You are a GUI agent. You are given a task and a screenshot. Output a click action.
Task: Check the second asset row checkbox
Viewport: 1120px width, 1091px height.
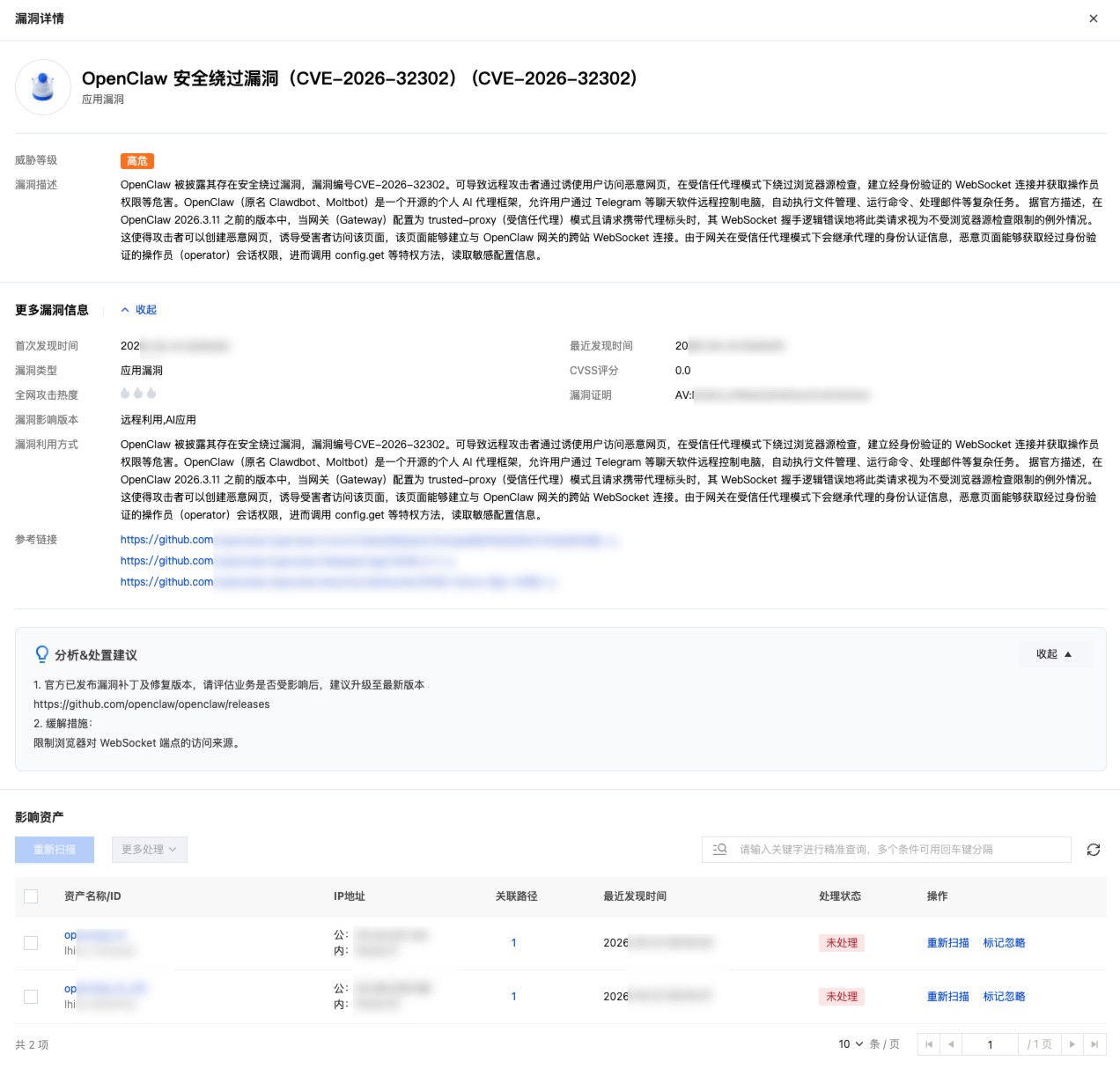click(31, 997)
